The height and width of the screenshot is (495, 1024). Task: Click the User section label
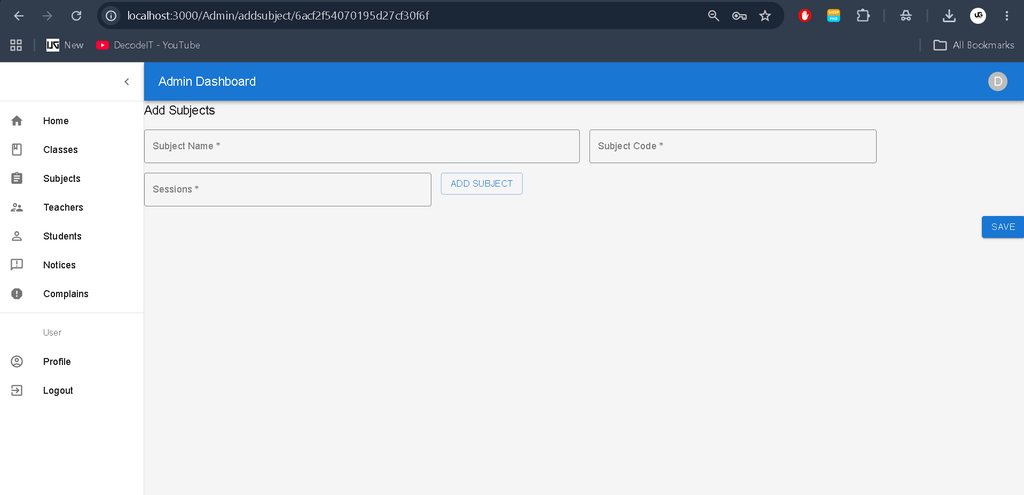coord(52,333)
